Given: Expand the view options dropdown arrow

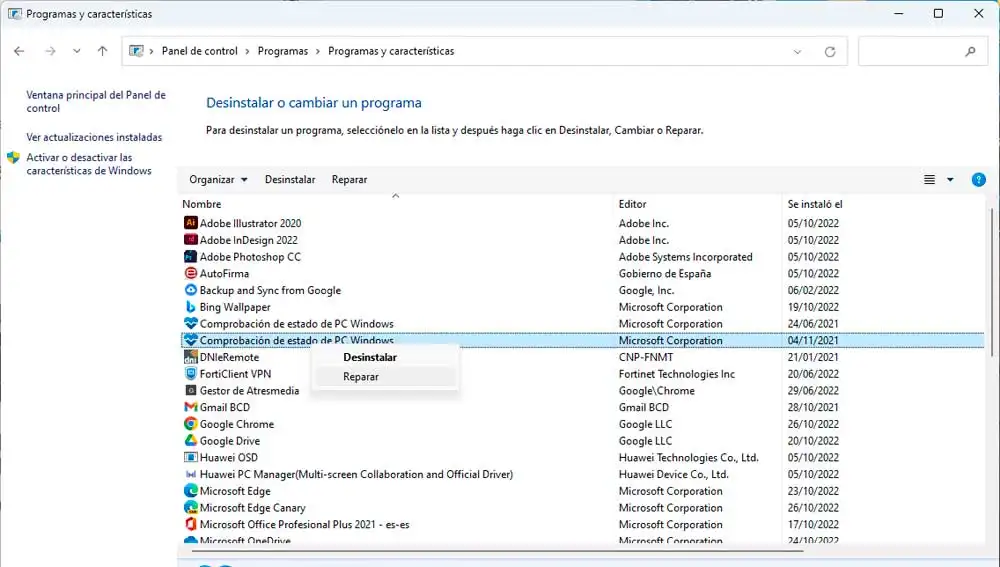Looking at the screenshot, I should [950, 180].
